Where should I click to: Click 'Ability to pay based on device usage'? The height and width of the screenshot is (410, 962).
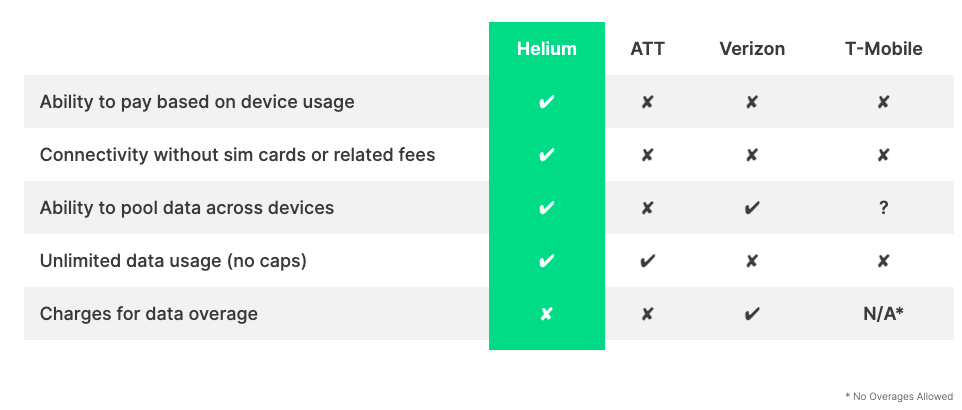coord(197,102)
